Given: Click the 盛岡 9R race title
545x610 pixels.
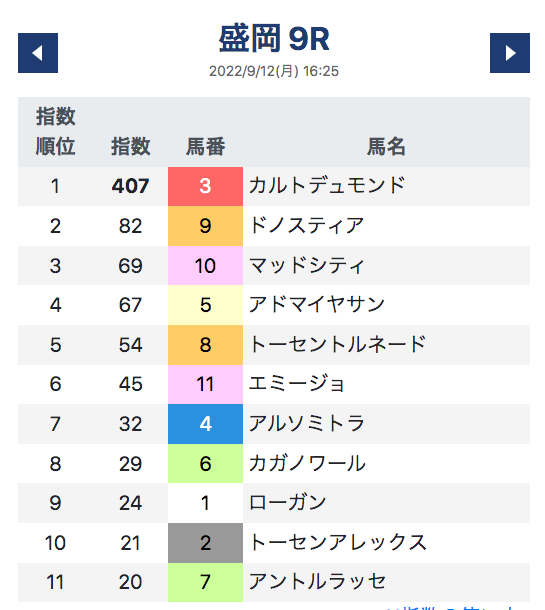Looking at the screenshot, I should click(x=274, y=39).
